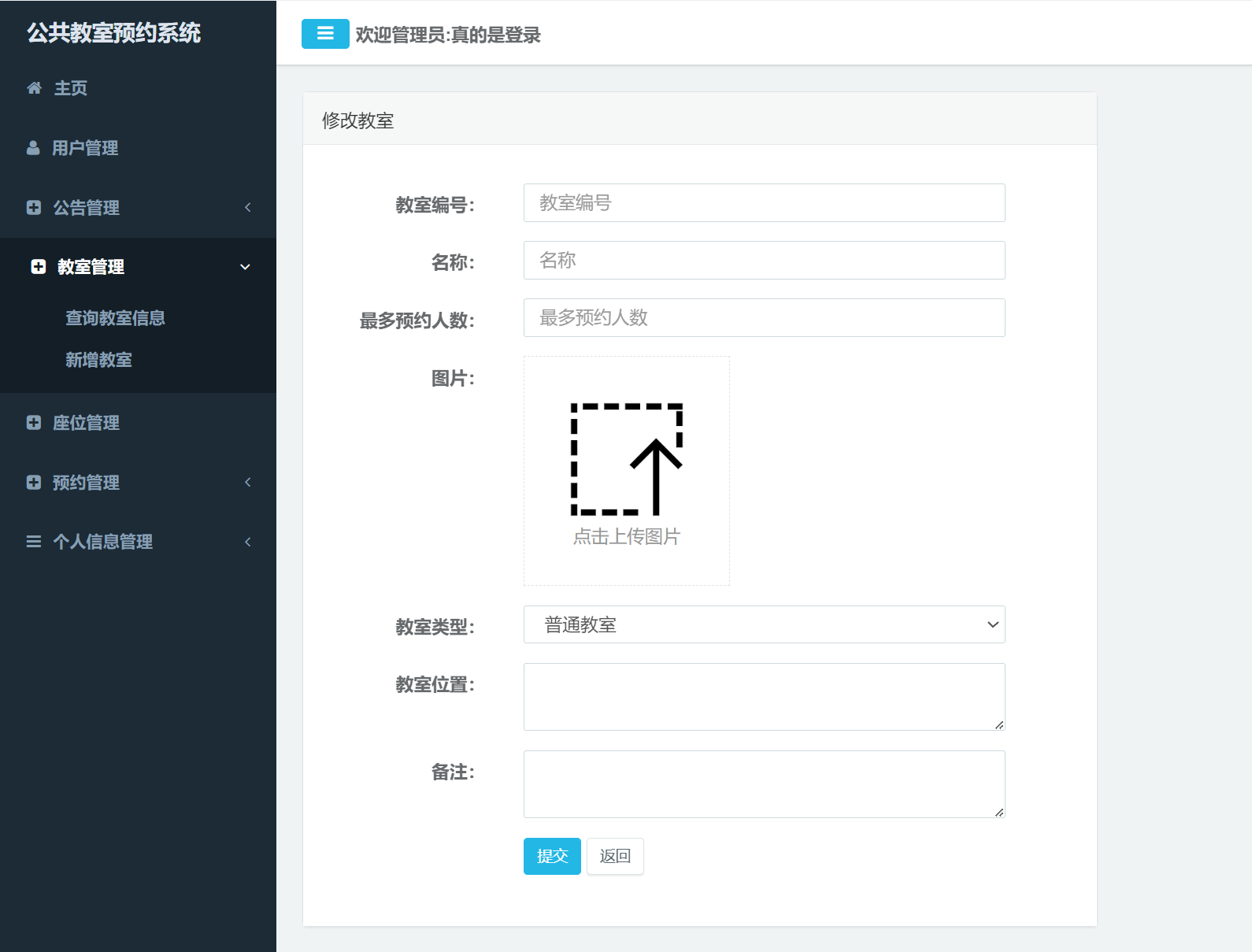The image size is (1252, 952).
Task: Open the 教室类型 dropdown
Action: (764, 624)
